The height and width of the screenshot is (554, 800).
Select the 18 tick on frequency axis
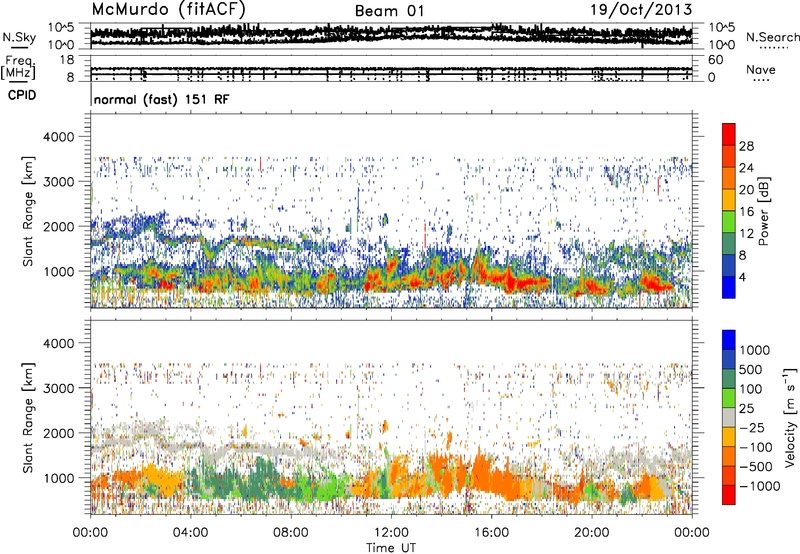coord(67,60)
